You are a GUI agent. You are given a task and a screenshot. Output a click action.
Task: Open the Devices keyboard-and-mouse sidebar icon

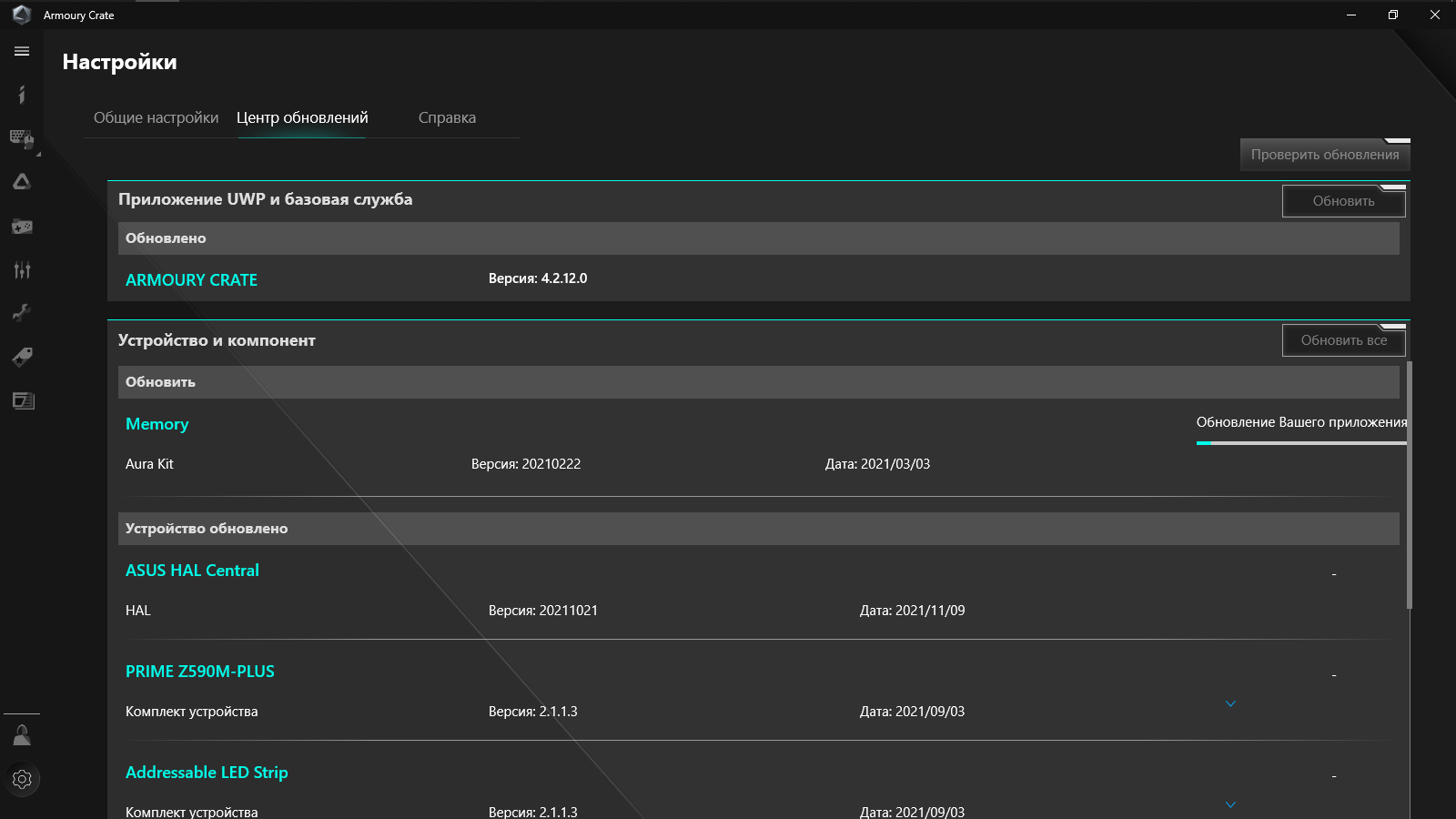click(22, 138)
